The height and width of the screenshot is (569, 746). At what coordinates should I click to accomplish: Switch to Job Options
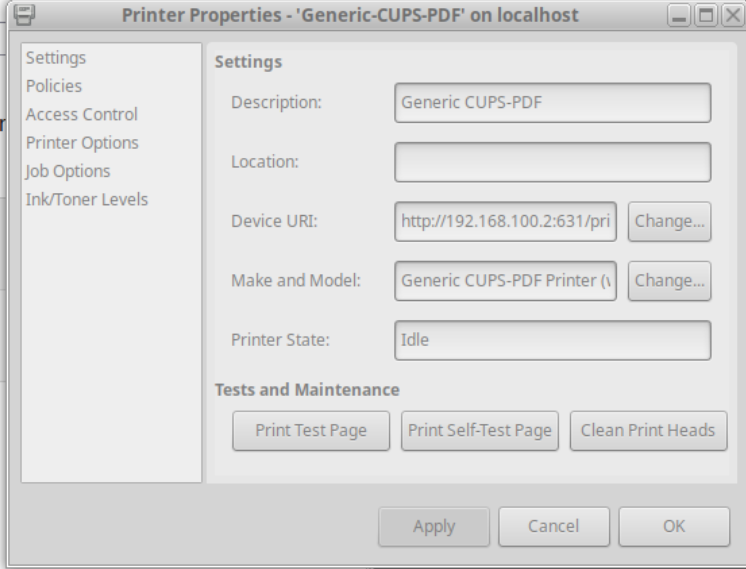[x=68, y=171]
